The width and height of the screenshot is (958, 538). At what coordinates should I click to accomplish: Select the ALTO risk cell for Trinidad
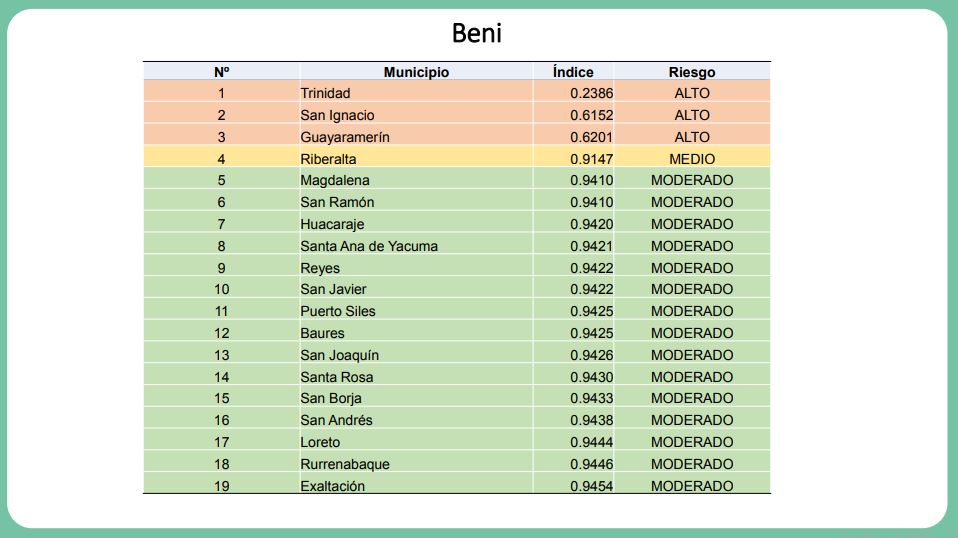692,93
